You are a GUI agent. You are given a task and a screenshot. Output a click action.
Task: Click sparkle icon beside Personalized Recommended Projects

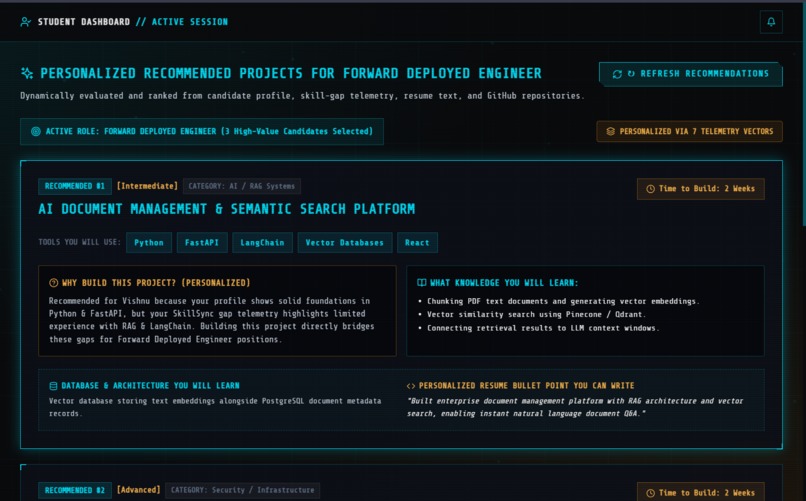(x=27, y=73)
